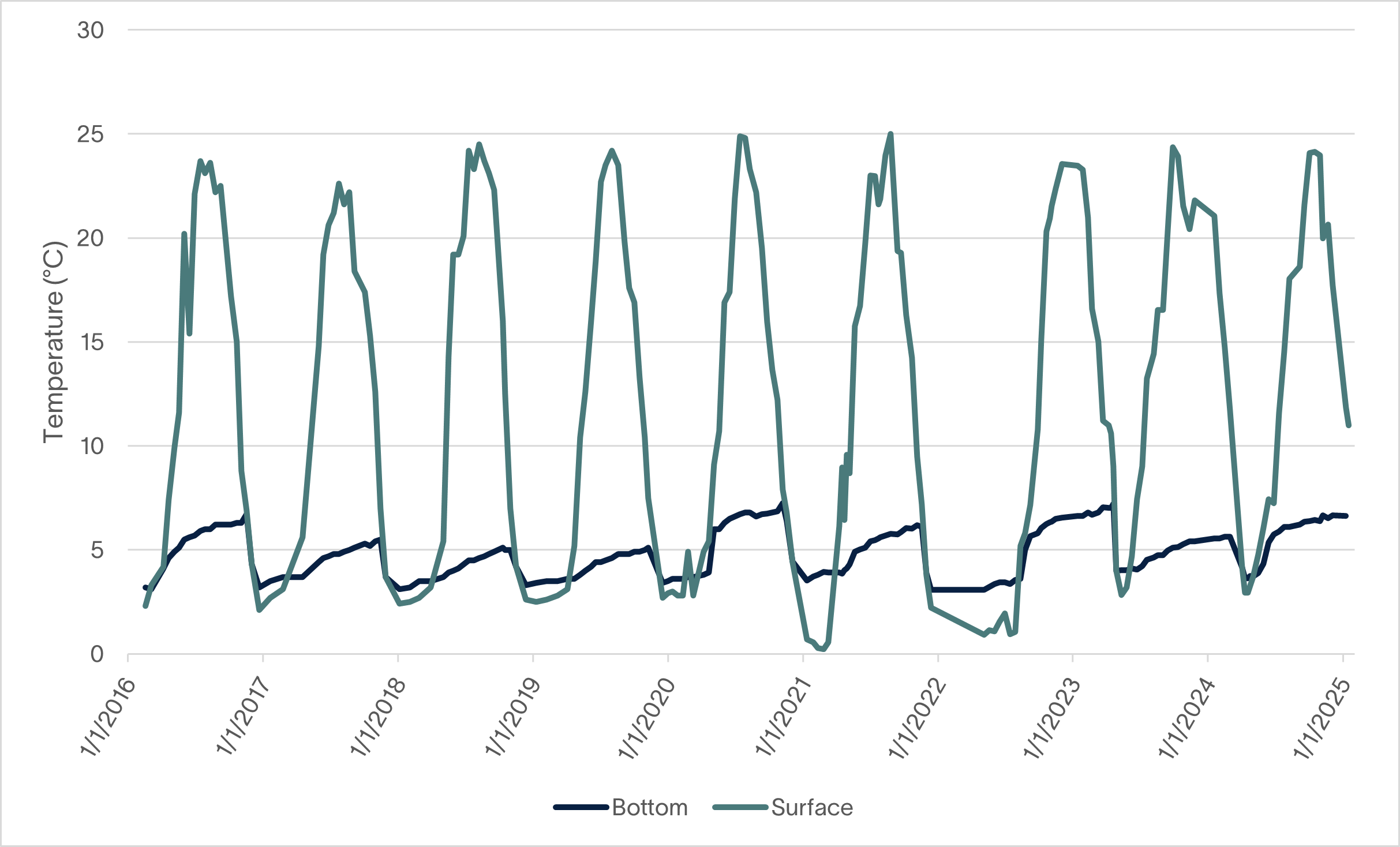
Task: Click the 15 y-axis tick label
Action: click(91, 342)
